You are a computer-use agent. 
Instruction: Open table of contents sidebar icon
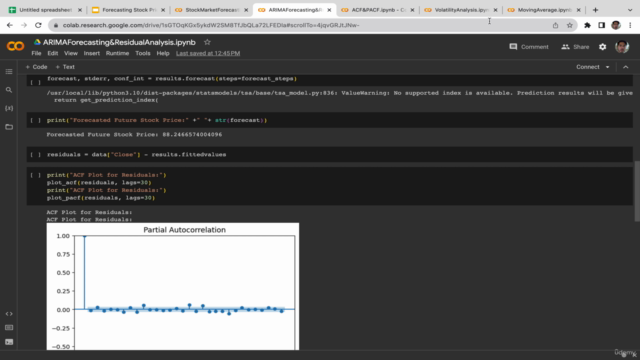point(9,71)
